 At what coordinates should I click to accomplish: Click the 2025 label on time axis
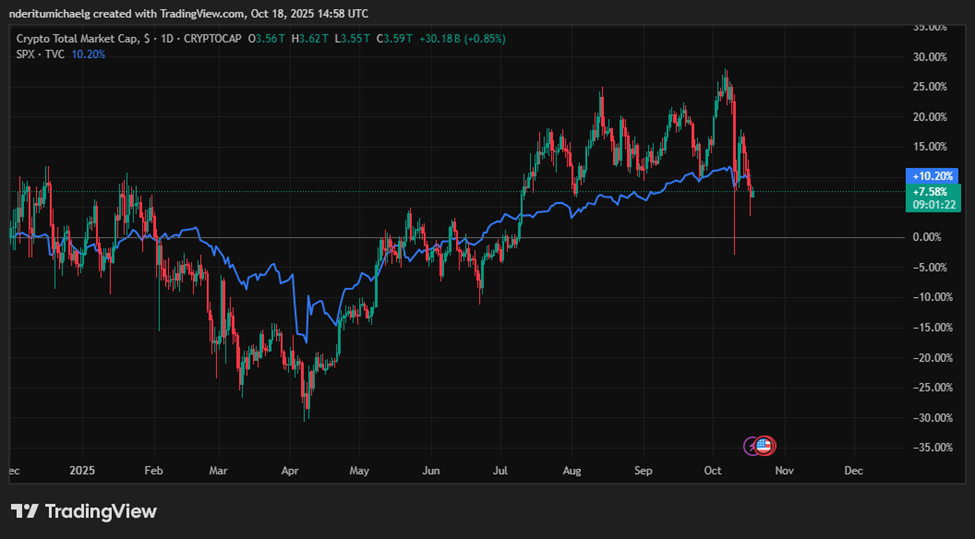point(82,471)
